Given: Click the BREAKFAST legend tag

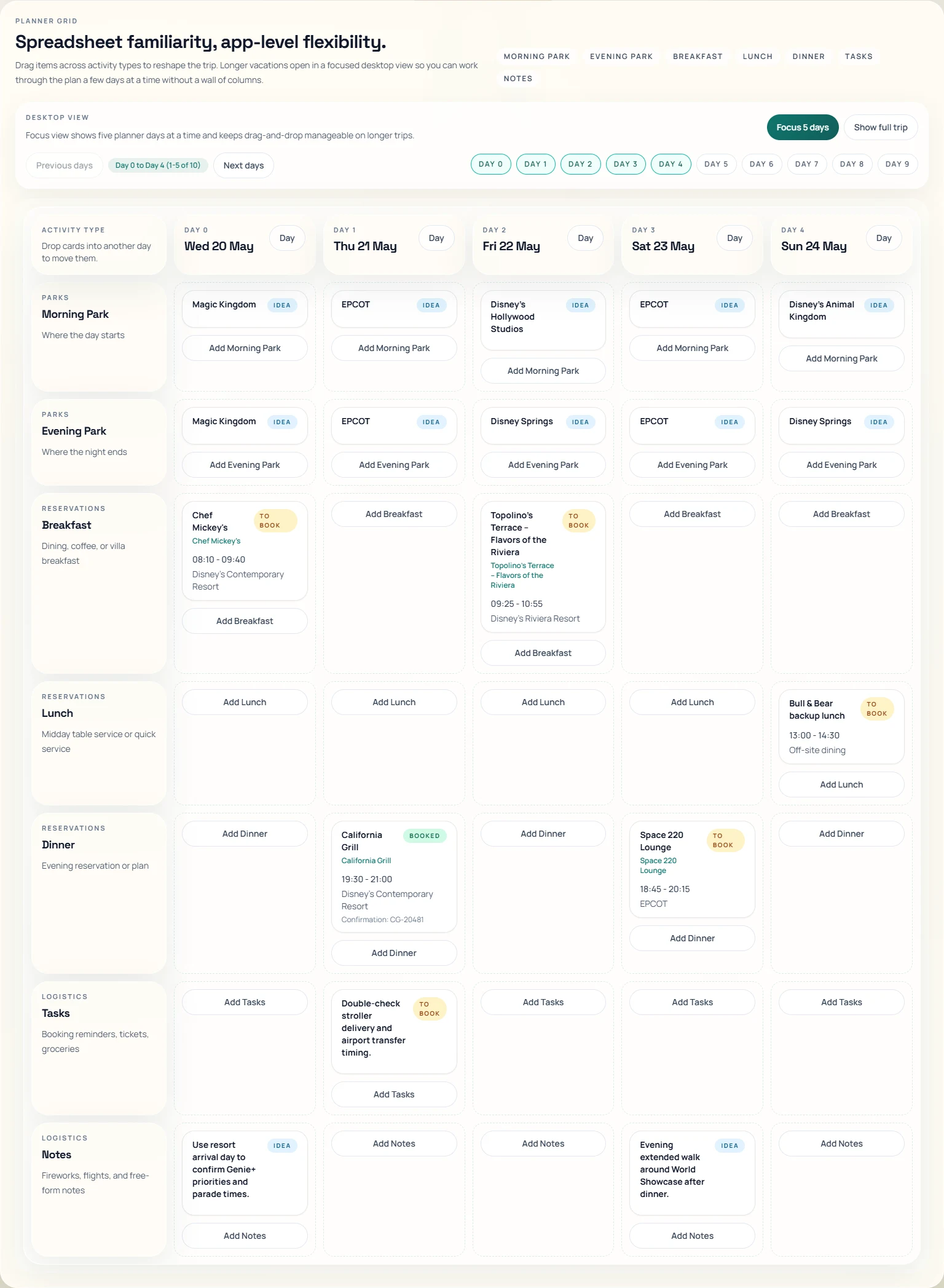Looking at the screenshot, I should pyautogui.click(x=698, y=57).
